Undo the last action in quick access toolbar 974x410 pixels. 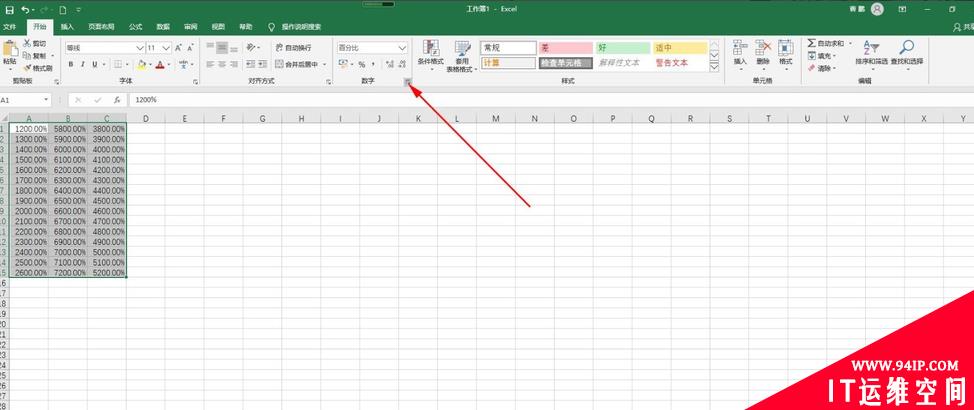(24, 10)
